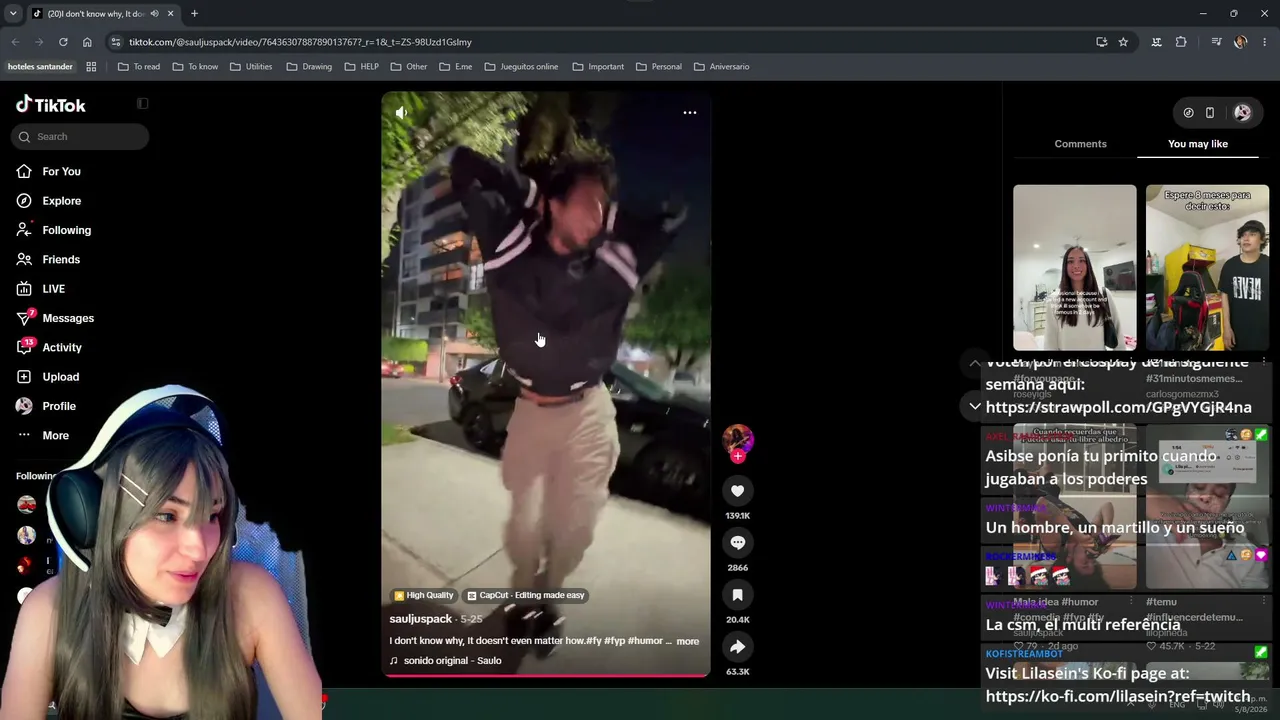
Task: Mute the video sound
Action: (401, 113)
